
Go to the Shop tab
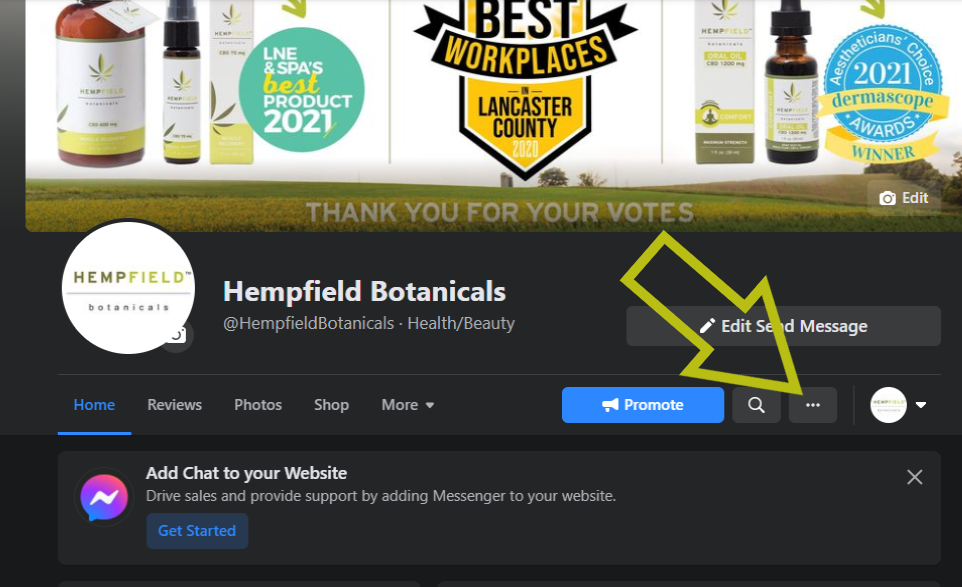pyautogui.click(x=331, y=405)
